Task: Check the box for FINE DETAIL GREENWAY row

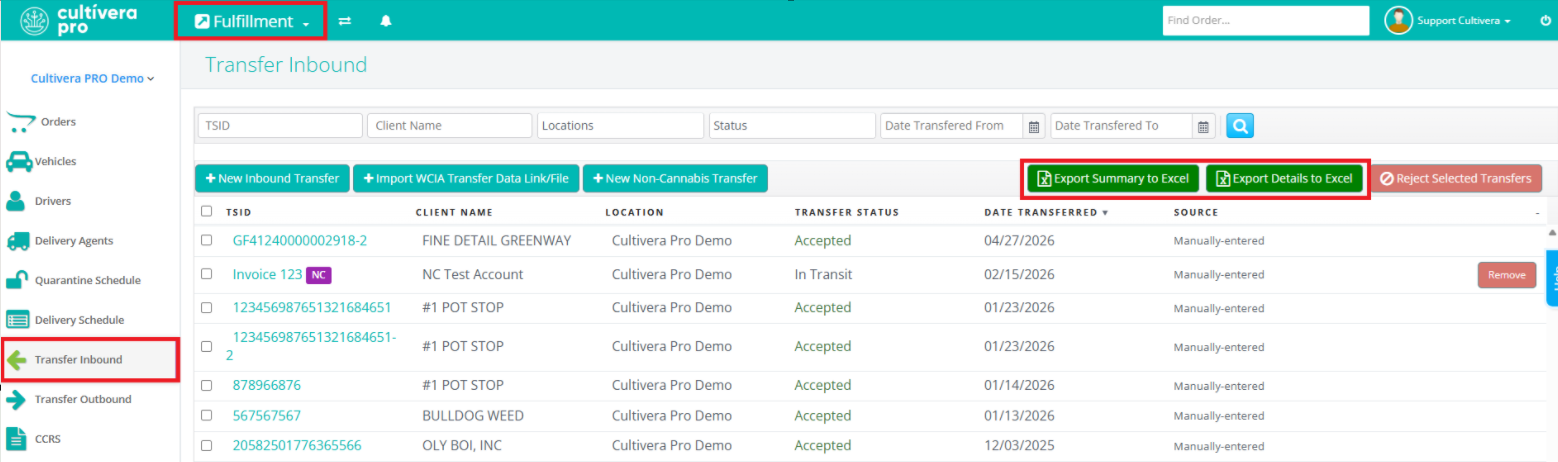Action: point(206,240)
